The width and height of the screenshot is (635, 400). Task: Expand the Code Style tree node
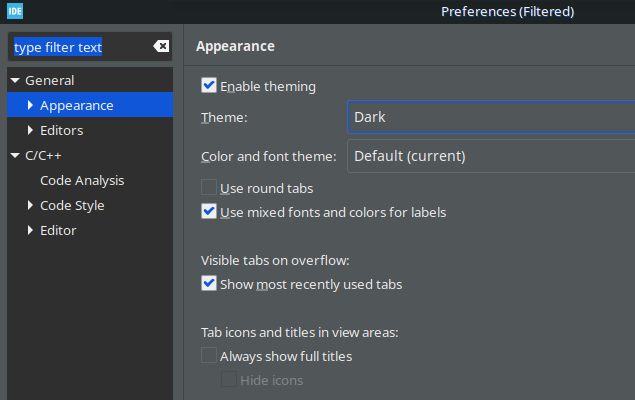31,205
